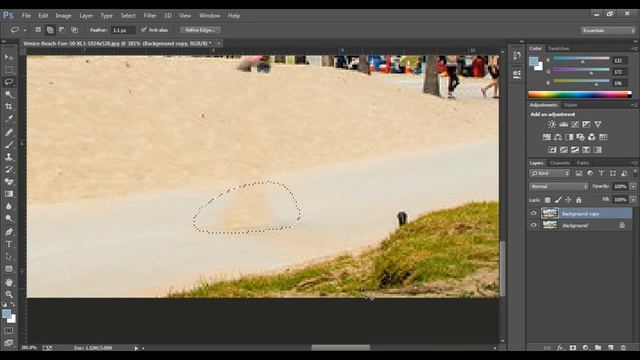640x360 pixels.
Task: Switch to the Channels tab
Action: pyautogui.click(x=560, y=163)
